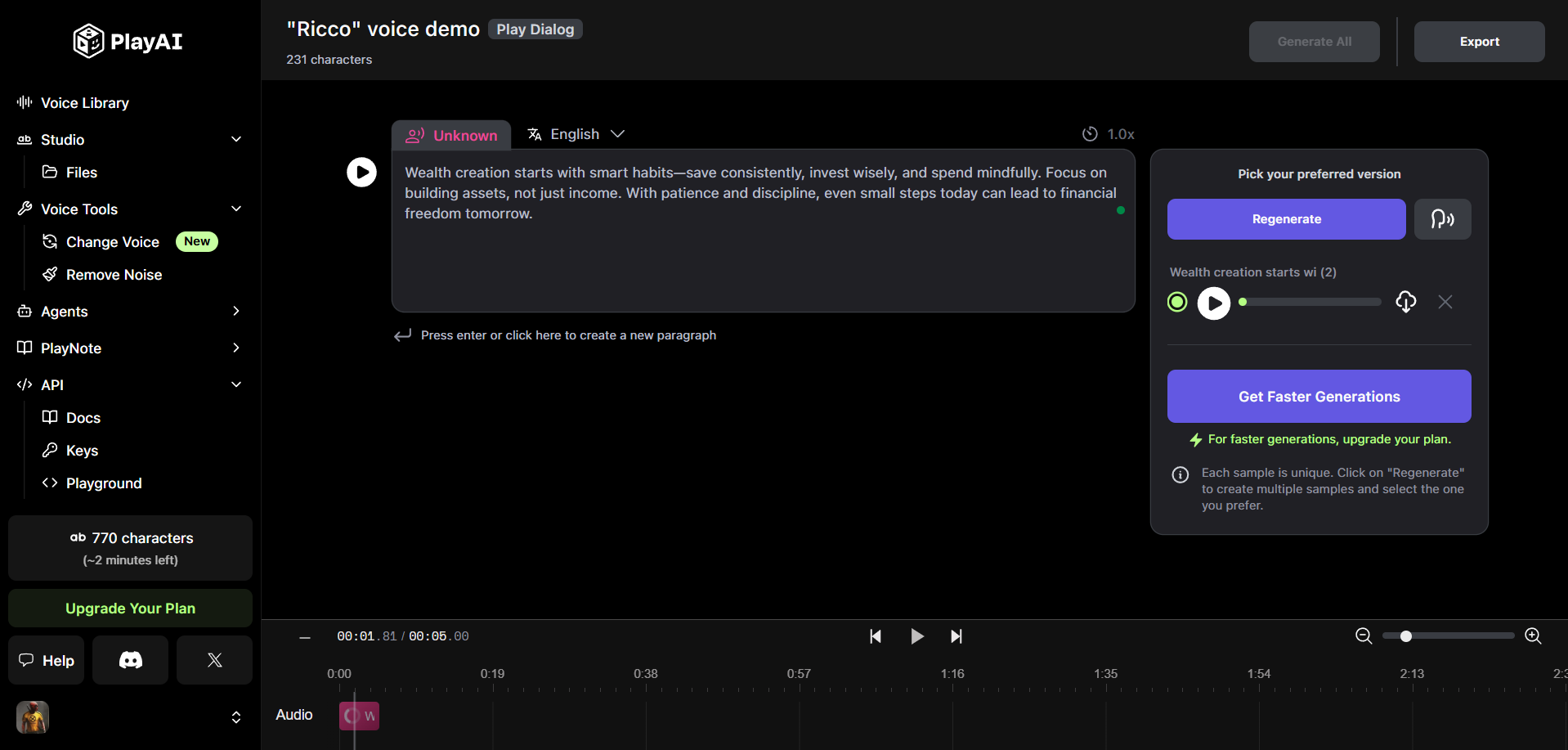Remove the generated sample version
1568x750 pixels.
click(1445, 302)
